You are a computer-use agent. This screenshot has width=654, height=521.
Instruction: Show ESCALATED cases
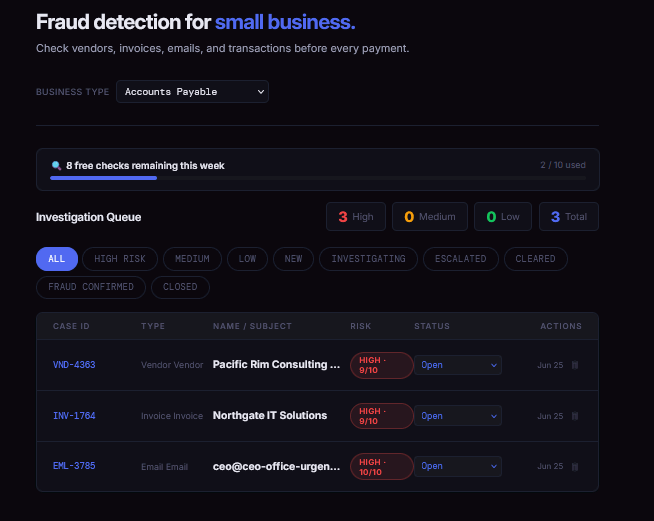point(460,259)
